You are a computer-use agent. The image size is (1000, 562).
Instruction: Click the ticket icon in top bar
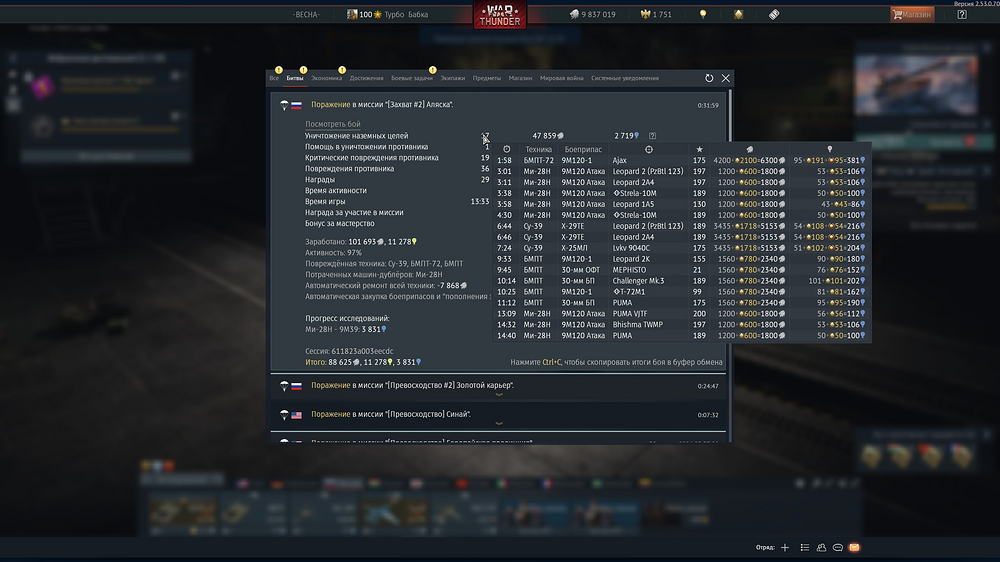(x=774, y=15)
